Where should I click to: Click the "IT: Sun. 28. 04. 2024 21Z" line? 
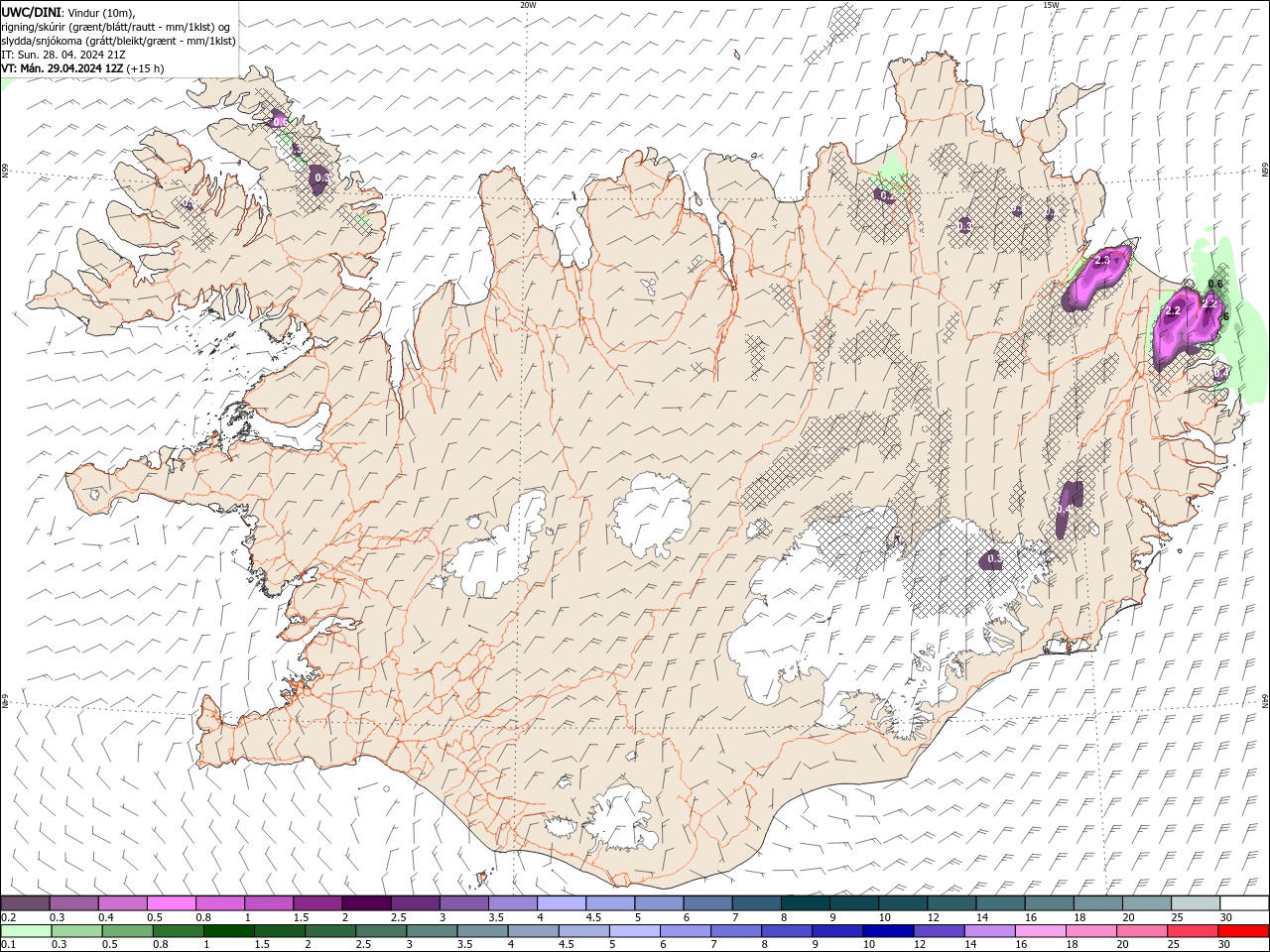point(63,55)
